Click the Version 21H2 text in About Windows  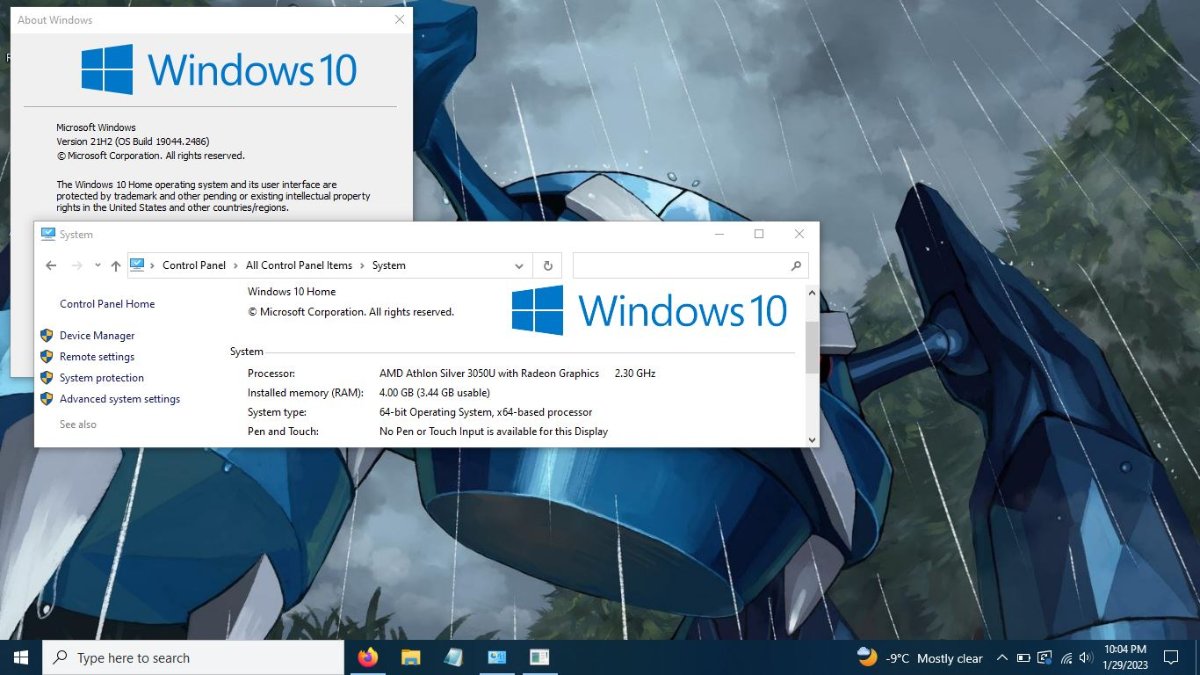pyautogui.click(x=133, y=142)
